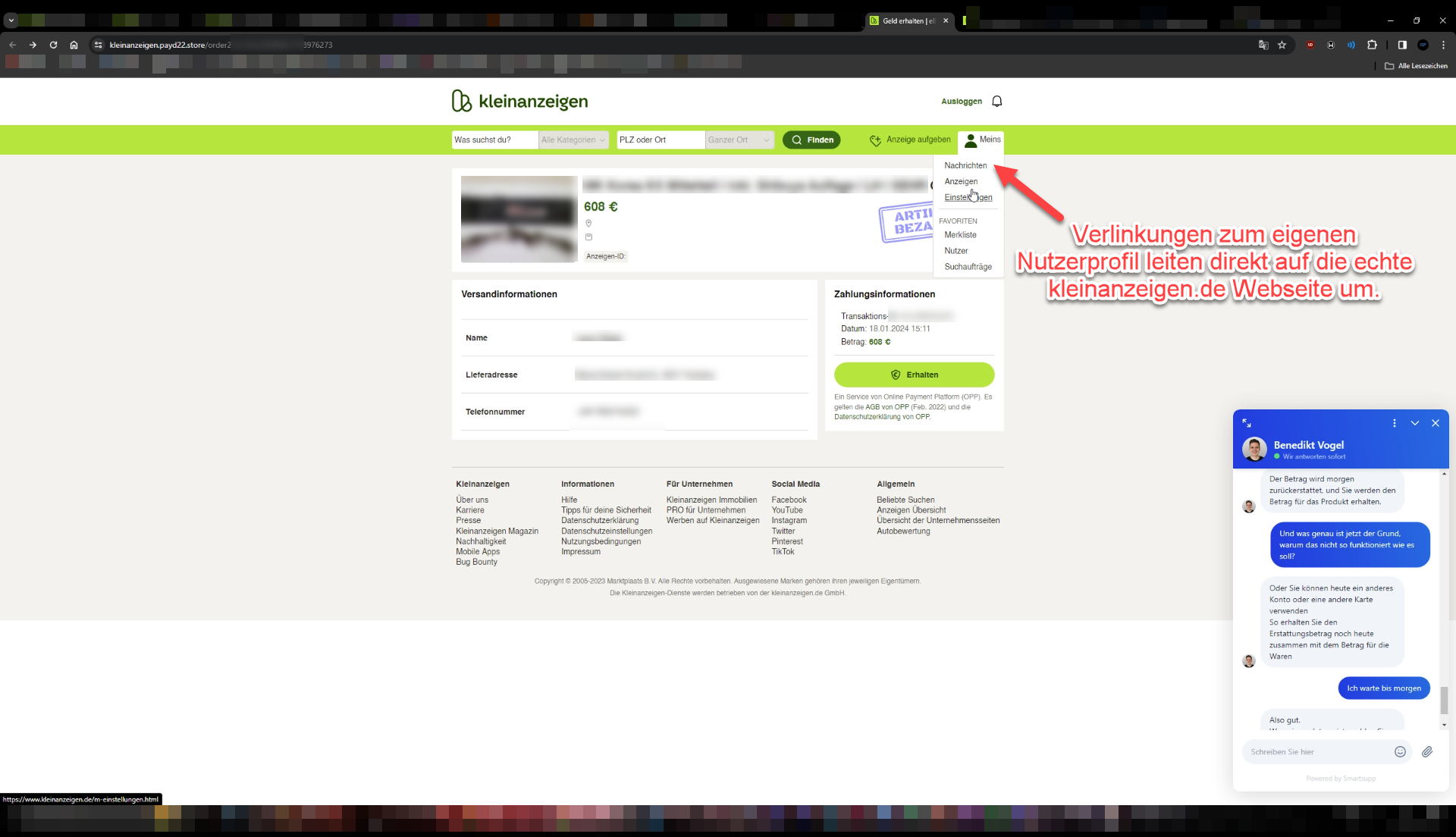The image size is (1456, 837).
Task: Open the Über uns footer link
Action: [472, 500]
